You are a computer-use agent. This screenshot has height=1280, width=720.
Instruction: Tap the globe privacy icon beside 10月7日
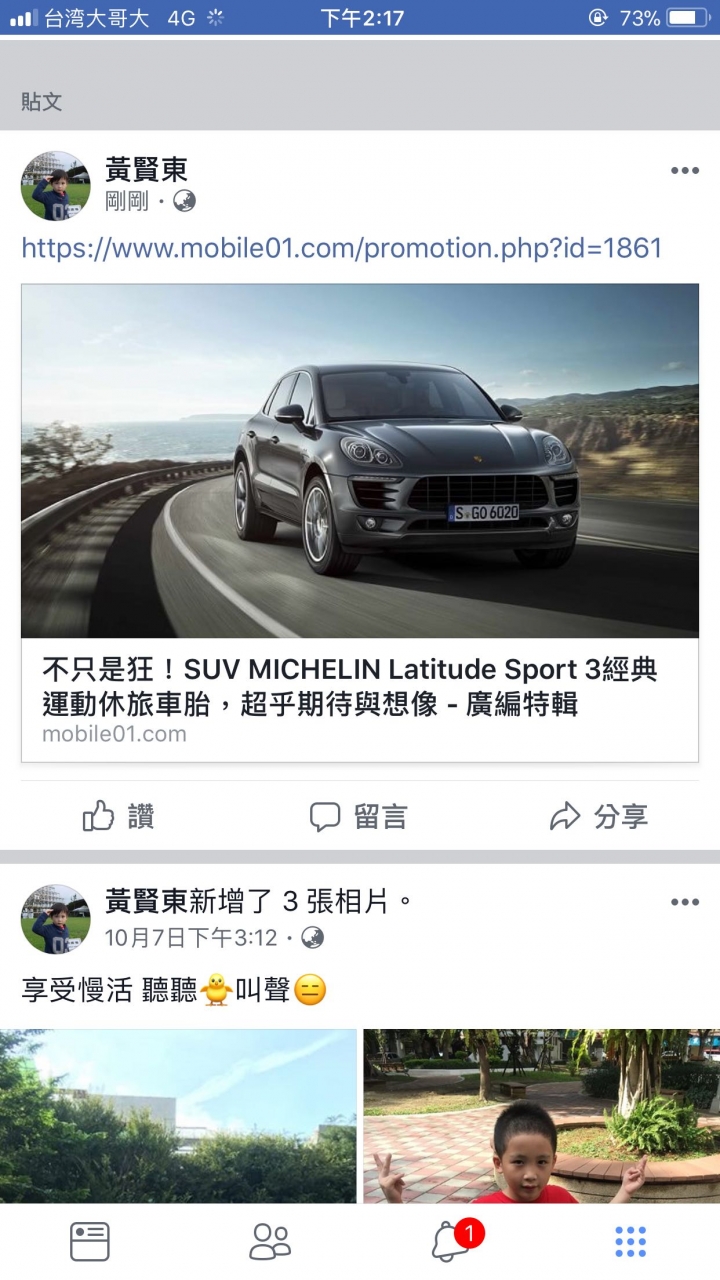coord(312,938)
